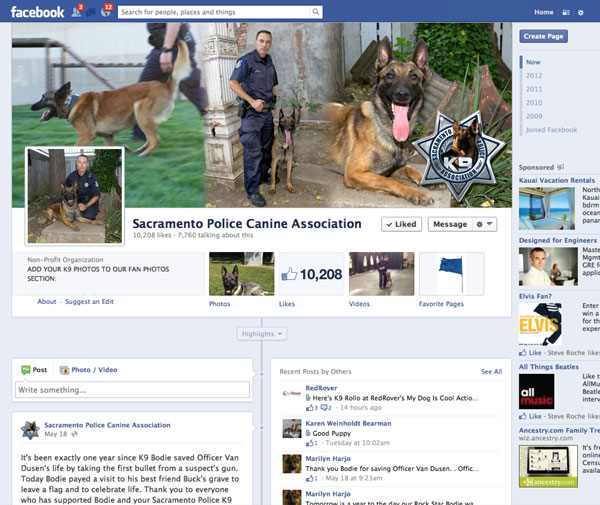Open friend requests icon in top bar
The width and height of the screenshot is (600, 505).
point(77,11)
